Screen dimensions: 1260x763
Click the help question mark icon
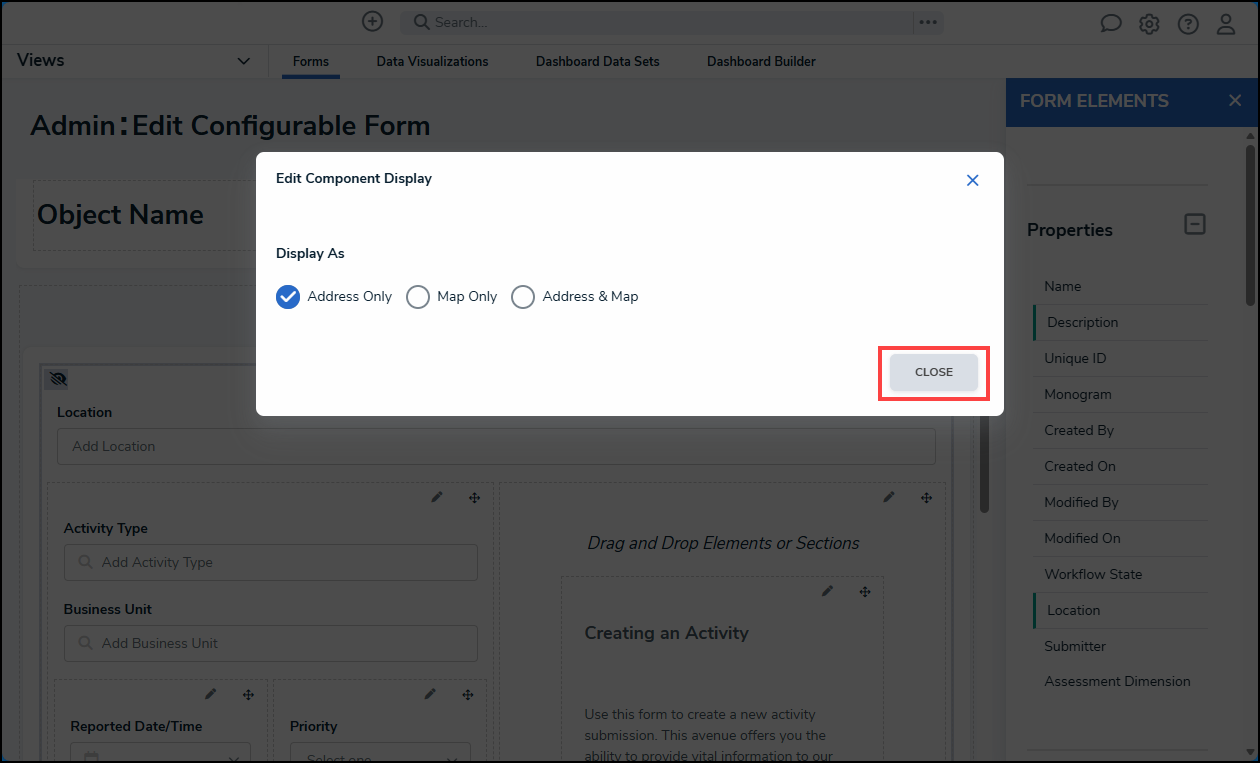pos(1188,24)
